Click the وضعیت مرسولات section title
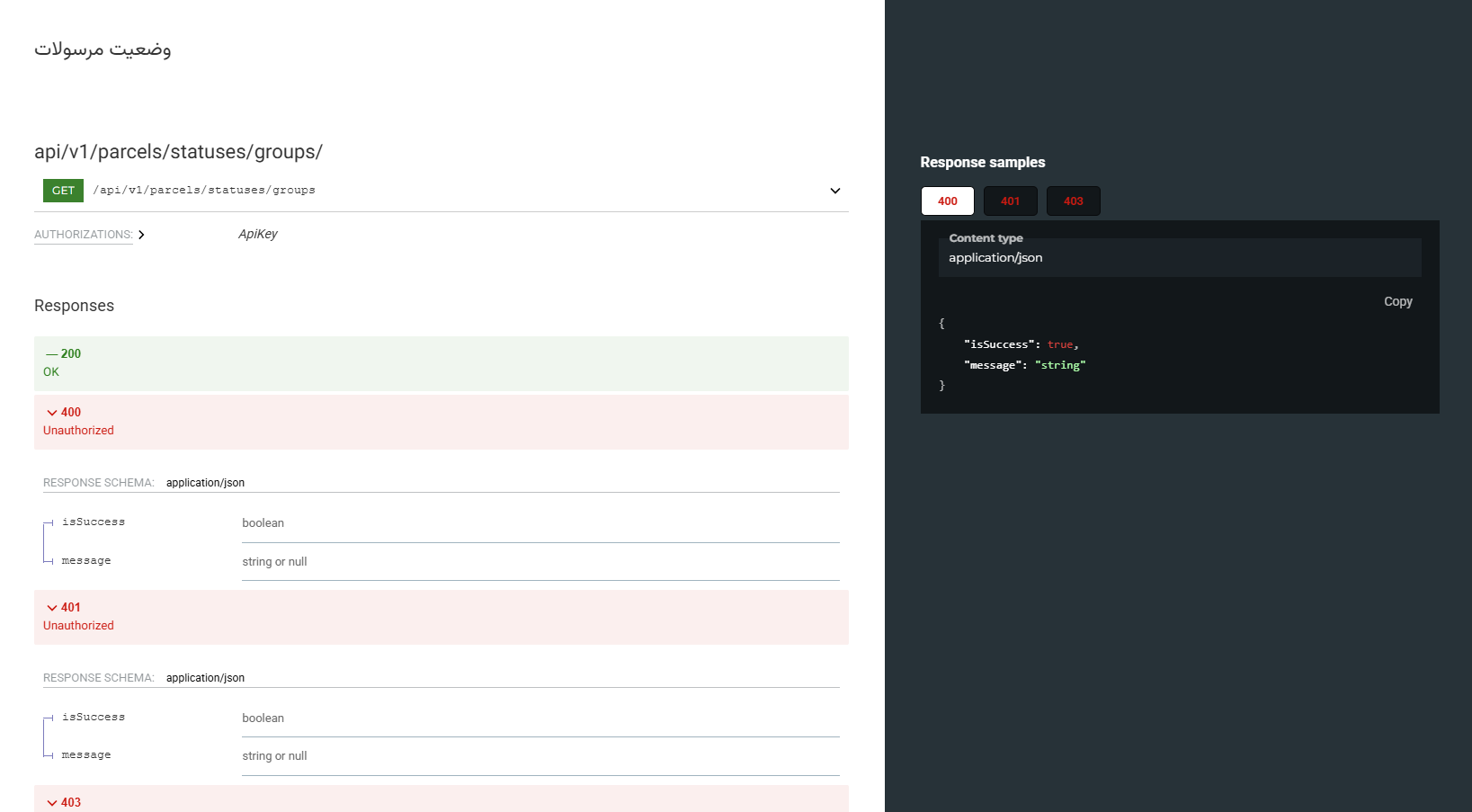Viewport: 1472px width, 812px height. pos(103,49)
